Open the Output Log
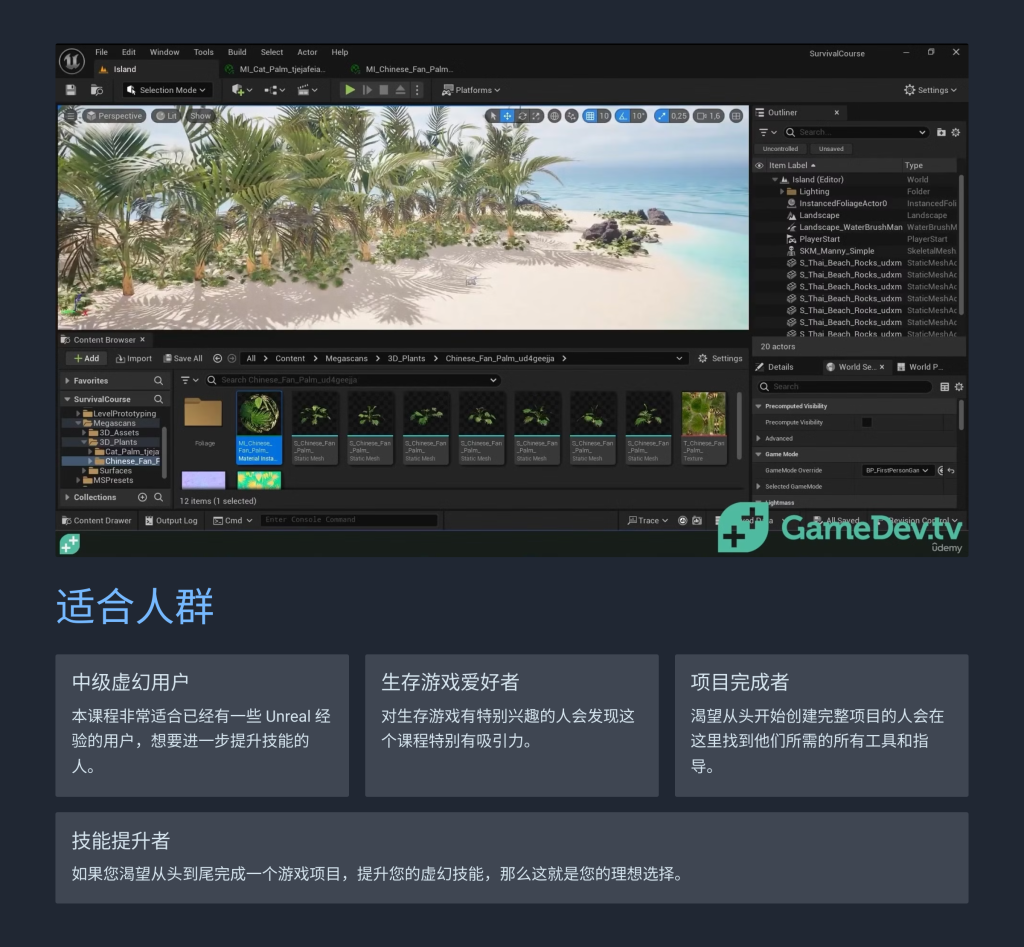Image resolution: width=1024 pixels, height=947 pixels. point(171,521)
